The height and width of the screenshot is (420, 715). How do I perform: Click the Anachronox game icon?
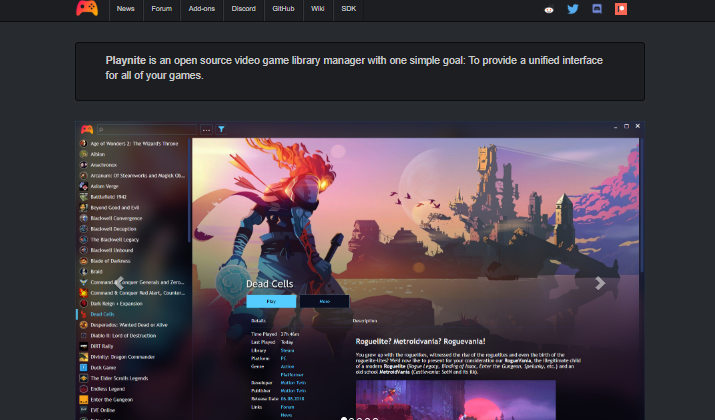click(x=83, y=165)
